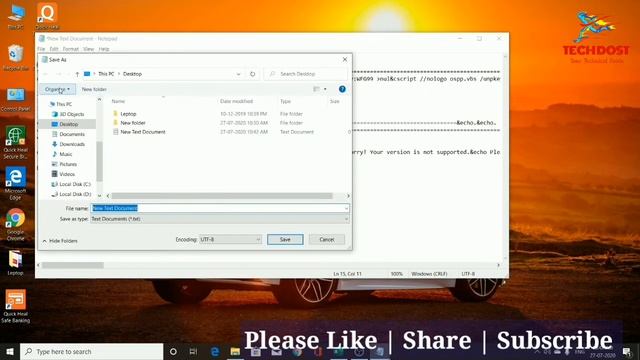This screenshot has height=360, width=640.
Task: Open Recycle Bin desktop icon
Action: (16, 58)
